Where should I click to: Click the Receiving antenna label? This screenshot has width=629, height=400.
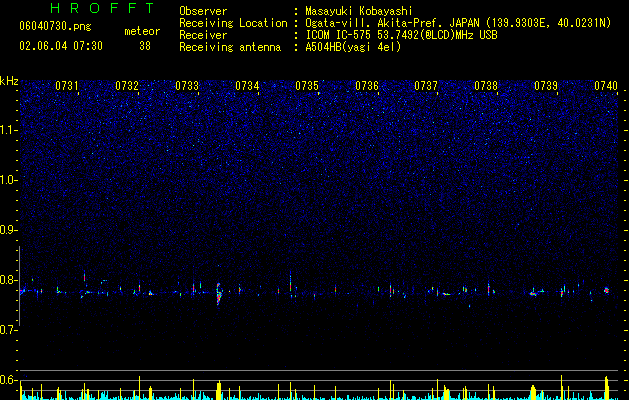tap(230, 47)
